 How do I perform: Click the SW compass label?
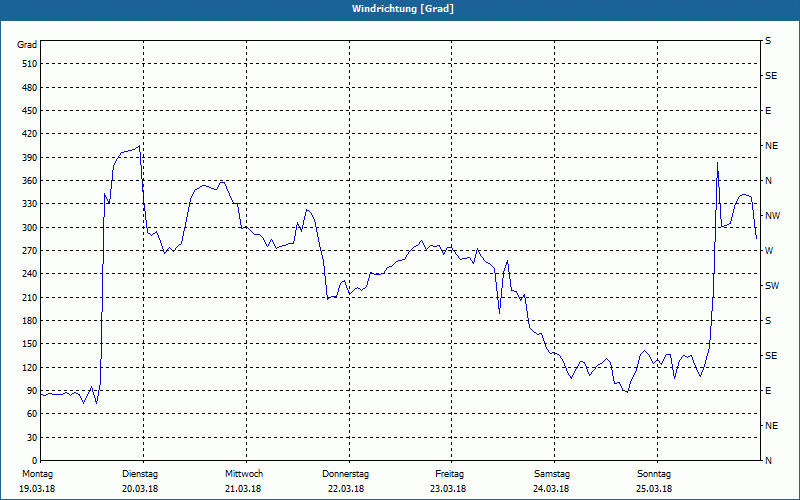tap(772, 286)
